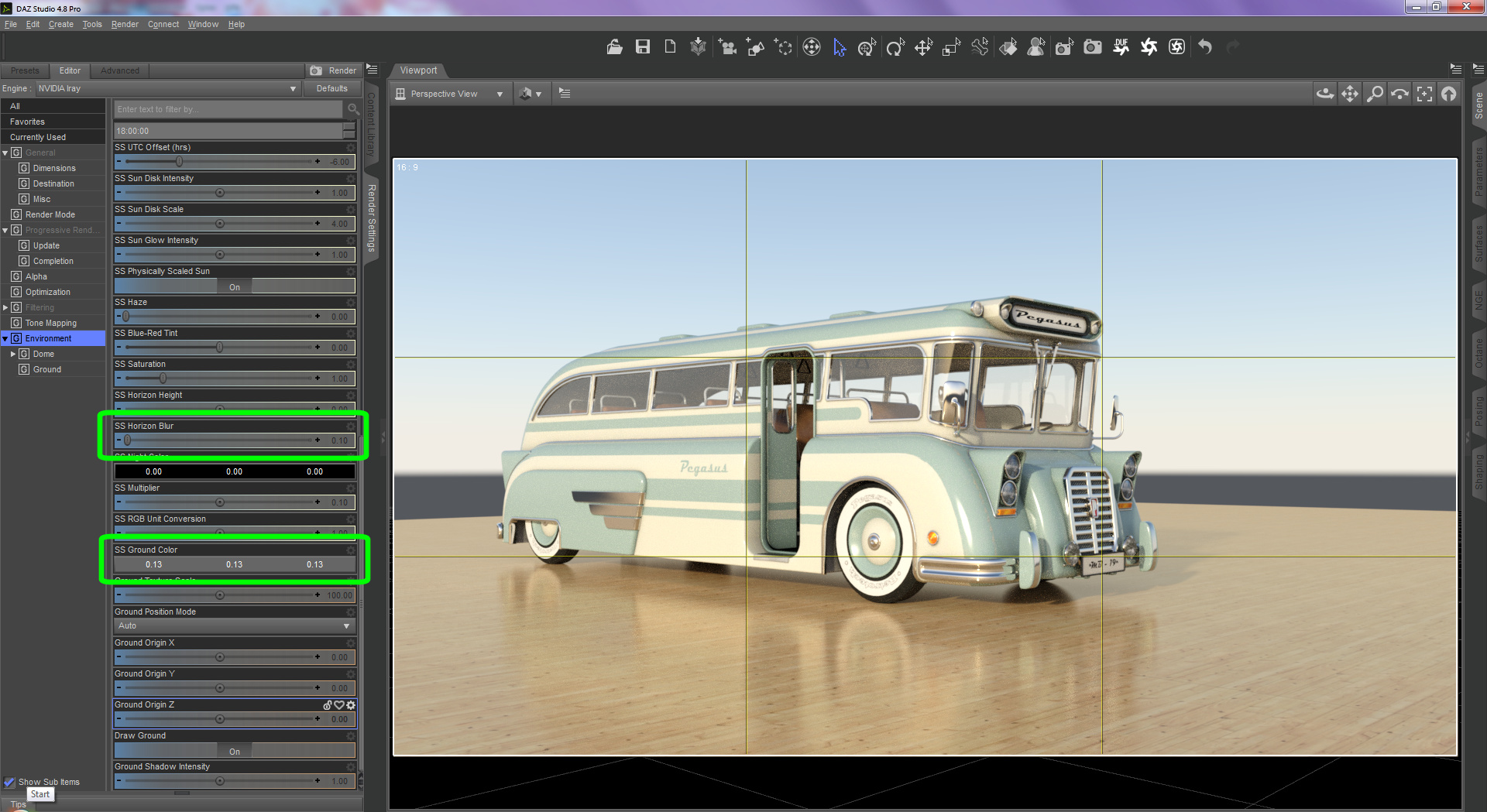Click the Open File folder icon
Image resolution: width=1487 pixels, height=812 pixels.
614,47
